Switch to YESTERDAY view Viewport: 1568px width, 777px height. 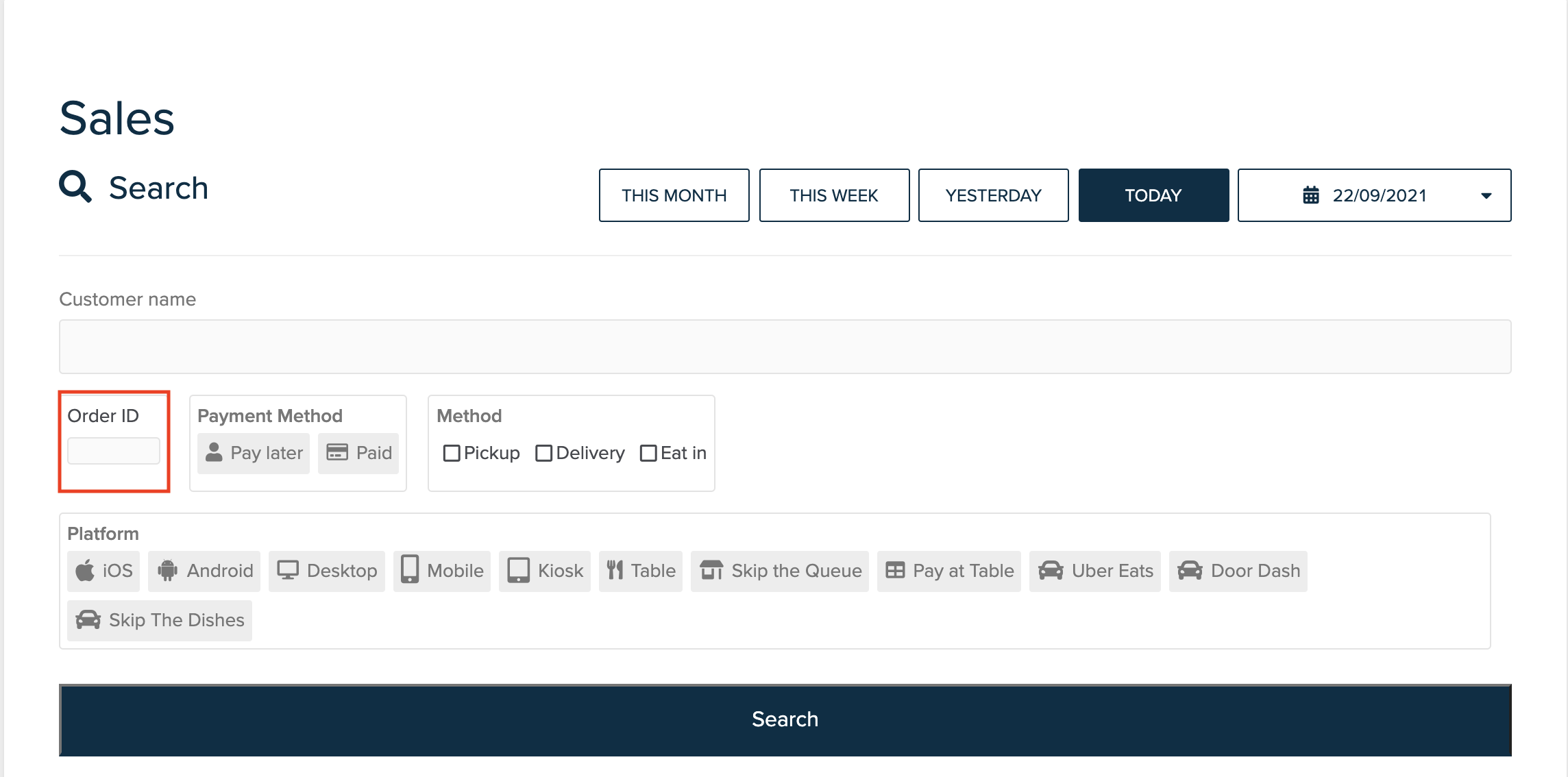click(993, 195)
